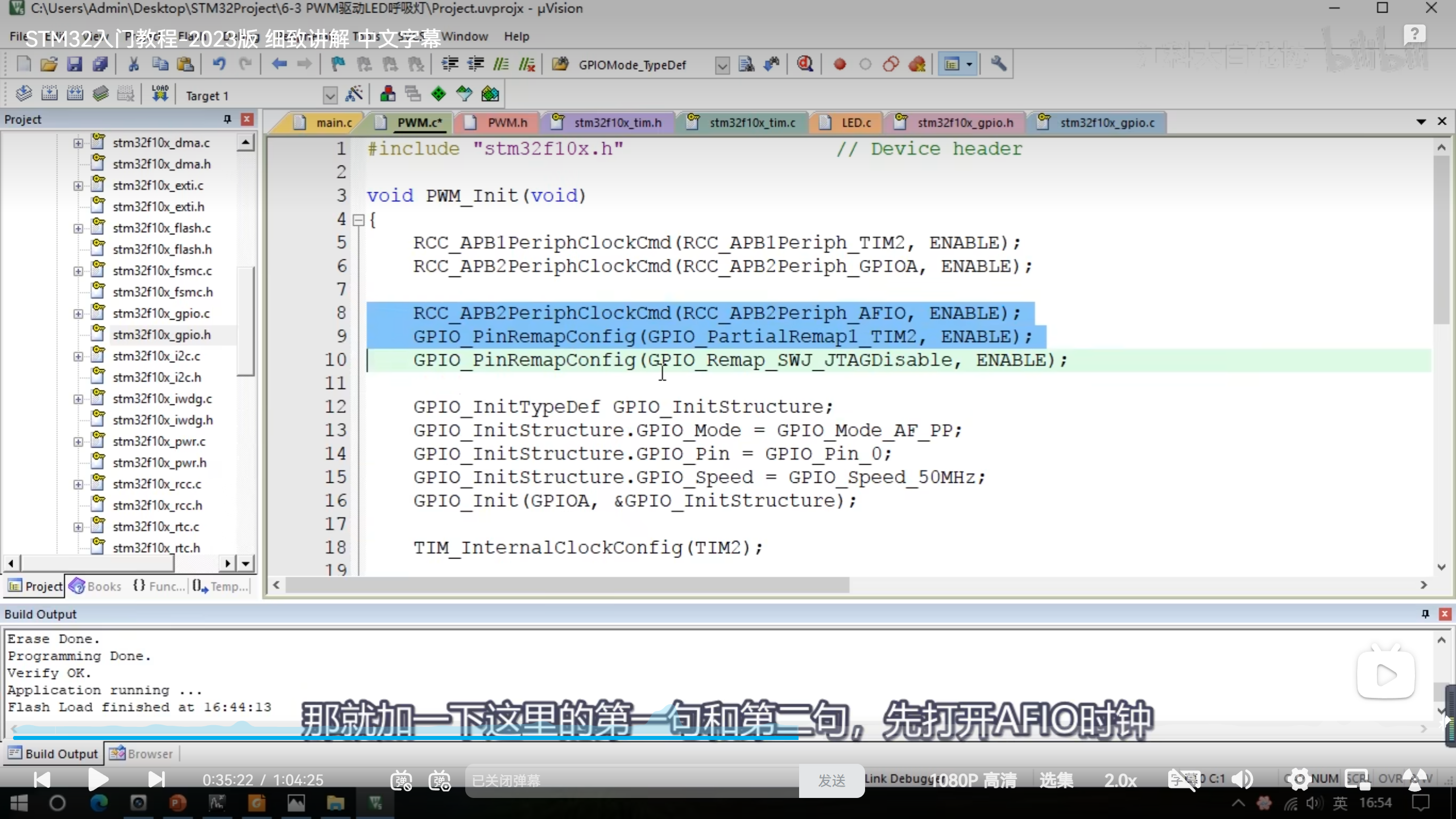Open the GPIOMode_TypeDef search dropdown
The image size is (1456, 819).
tap(722, 65)
